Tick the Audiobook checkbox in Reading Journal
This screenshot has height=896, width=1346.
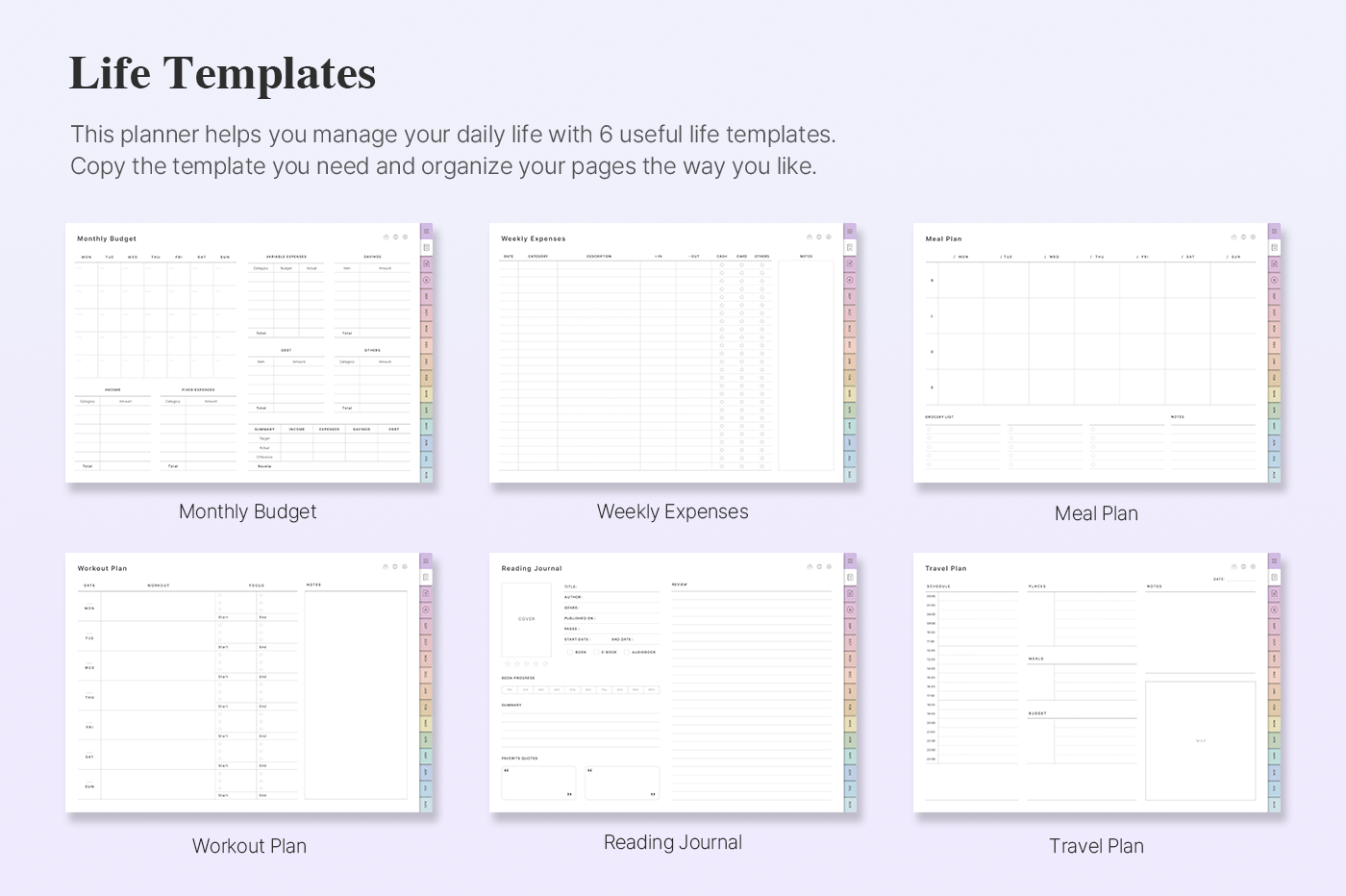coord(626,652)
